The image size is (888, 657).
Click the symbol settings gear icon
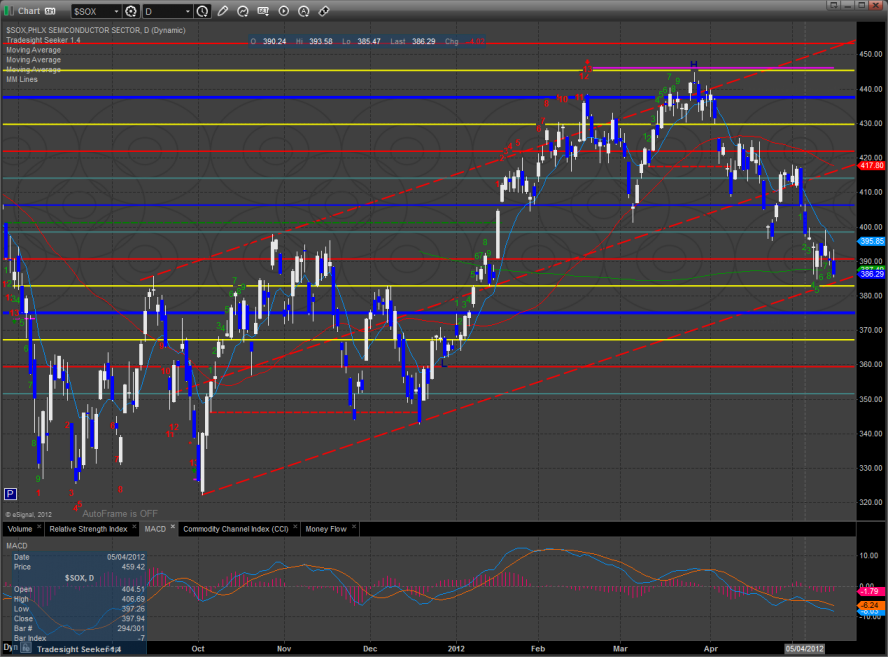click(131, 11)
